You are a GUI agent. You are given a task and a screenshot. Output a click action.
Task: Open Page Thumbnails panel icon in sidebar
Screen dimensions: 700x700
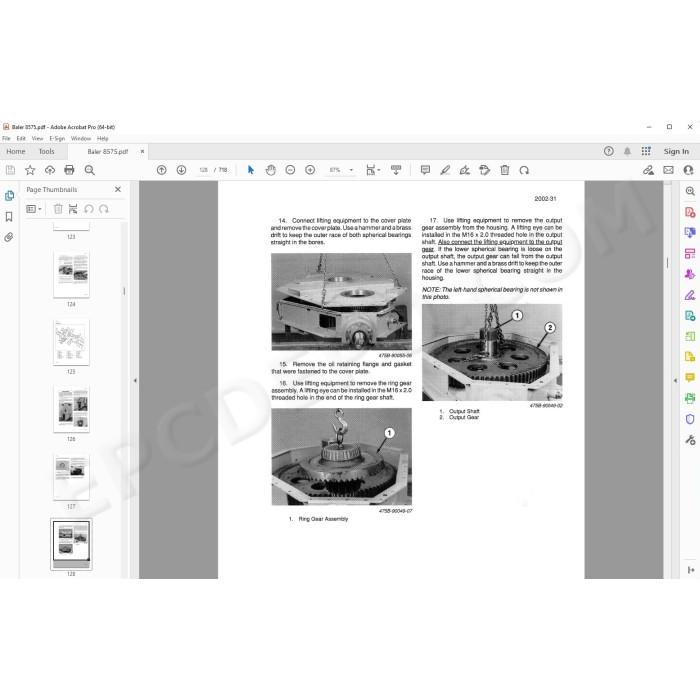pyautogui.click(x=9, y=196)
